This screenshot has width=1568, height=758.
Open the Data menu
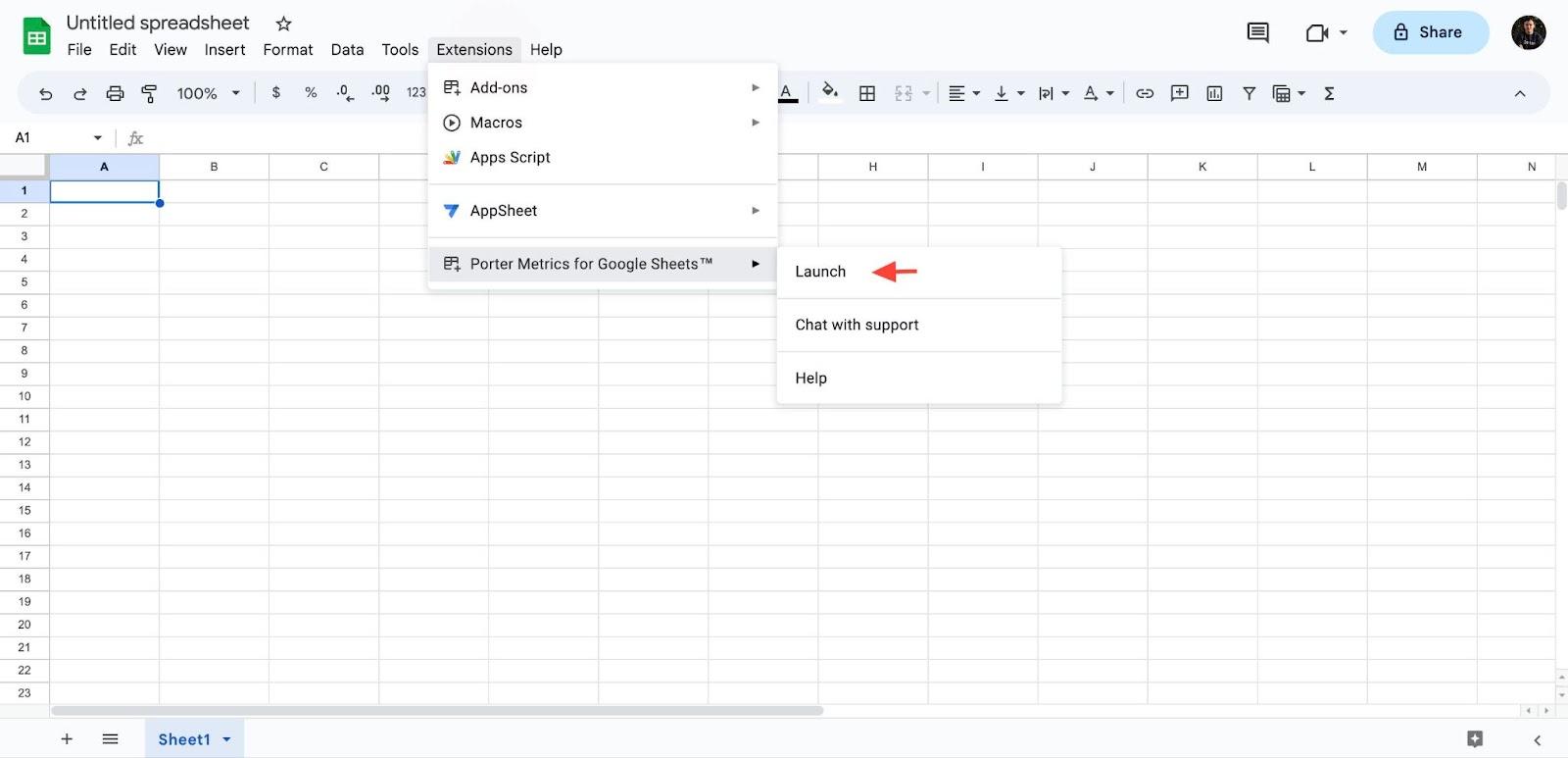tap(347, 49)
